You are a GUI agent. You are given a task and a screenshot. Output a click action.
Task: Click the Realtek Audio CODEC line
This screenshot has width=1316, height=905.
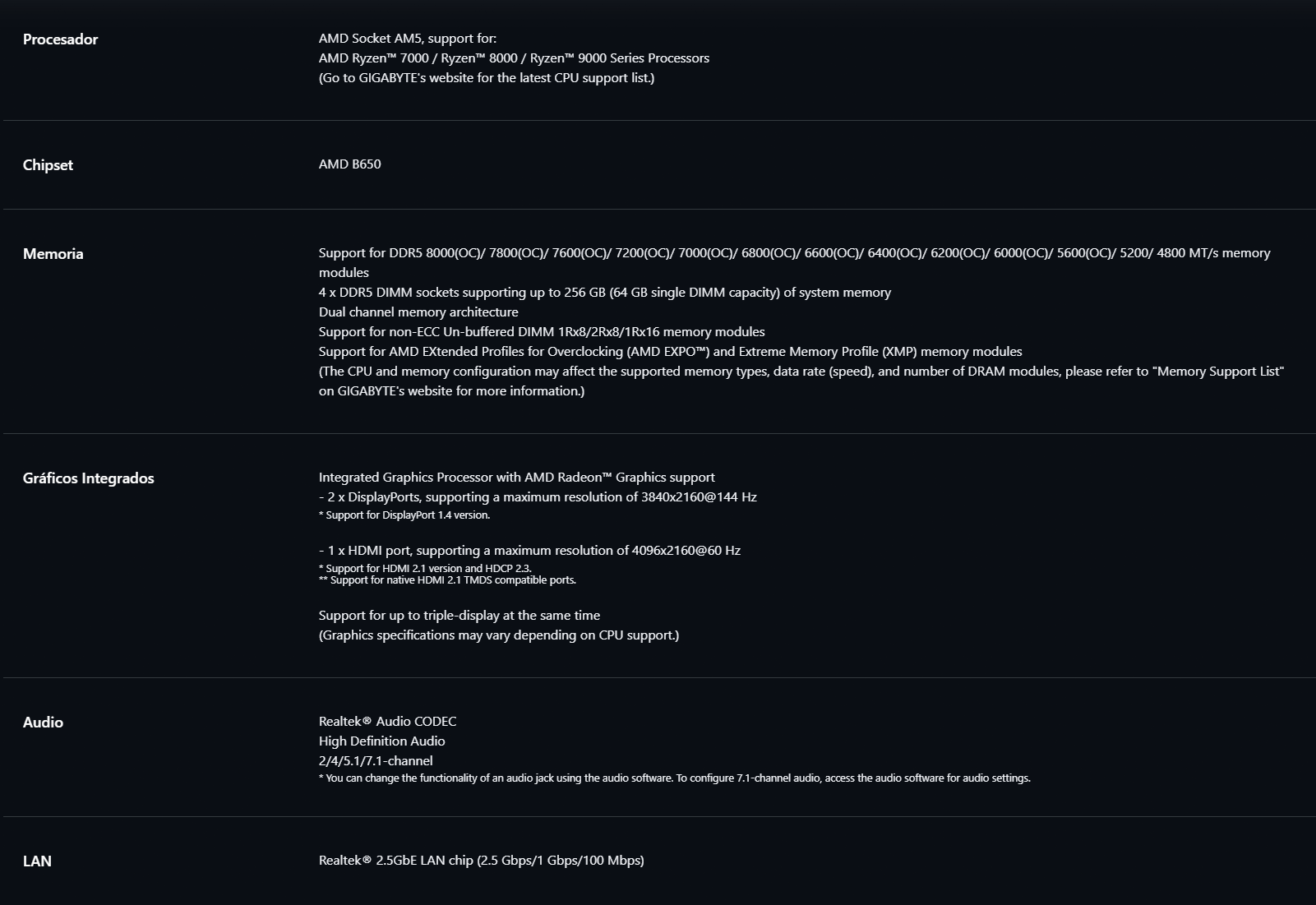pyautogui.click(x=387, y=722)
